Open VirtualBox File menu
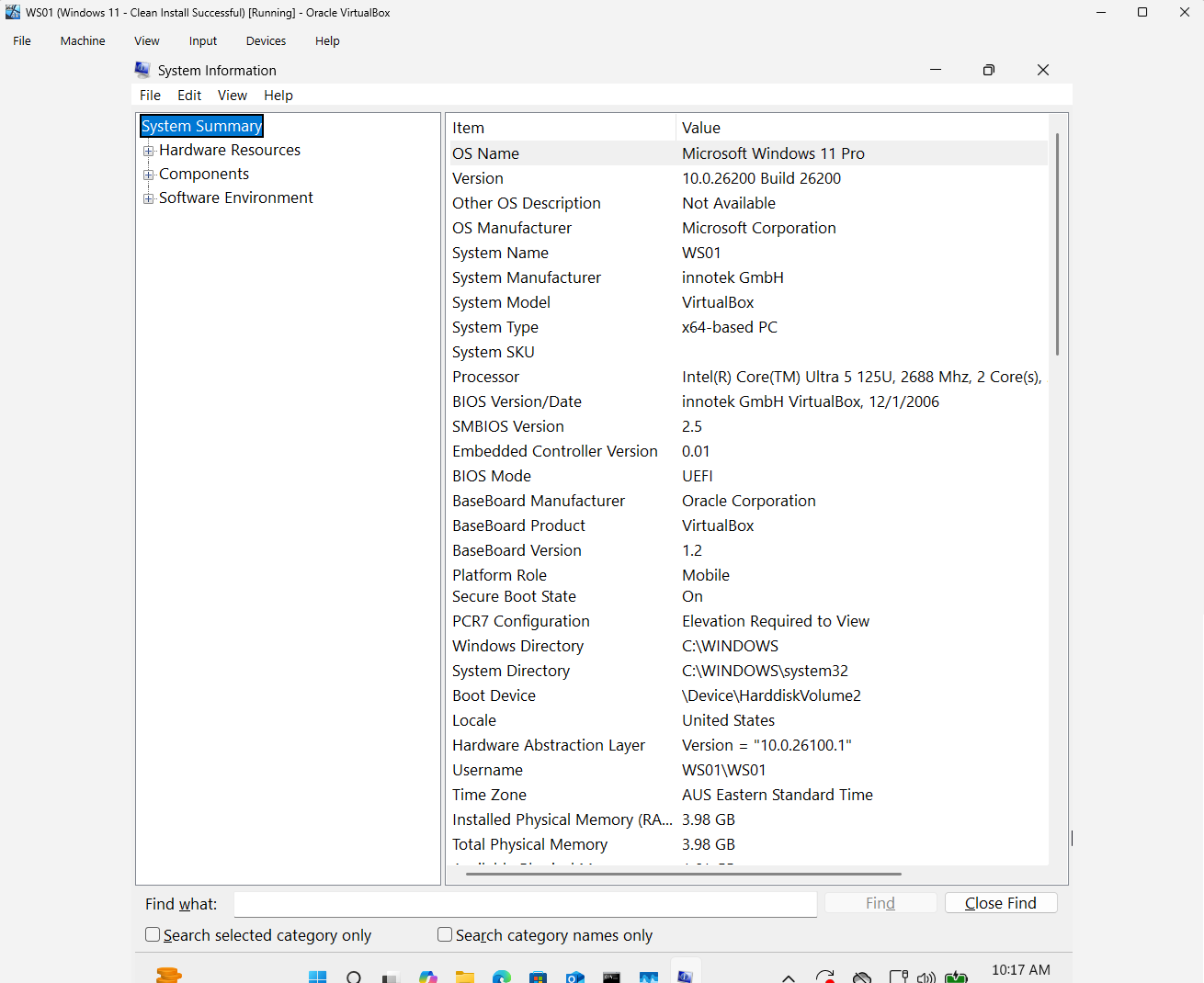1204x983 pixels. (x=22, y=40)
